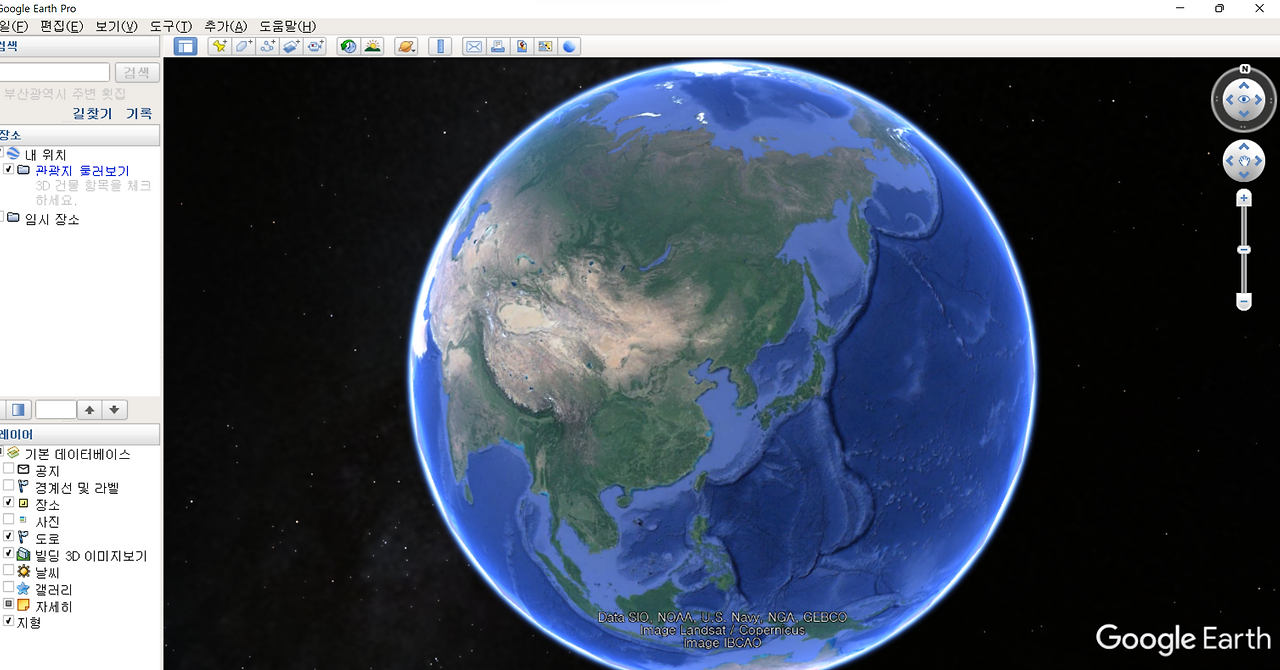Uncheck the 관광지 둘러보기 checkbox
1280x670 pixels.
pyautogui.click(x=8, y=170)
